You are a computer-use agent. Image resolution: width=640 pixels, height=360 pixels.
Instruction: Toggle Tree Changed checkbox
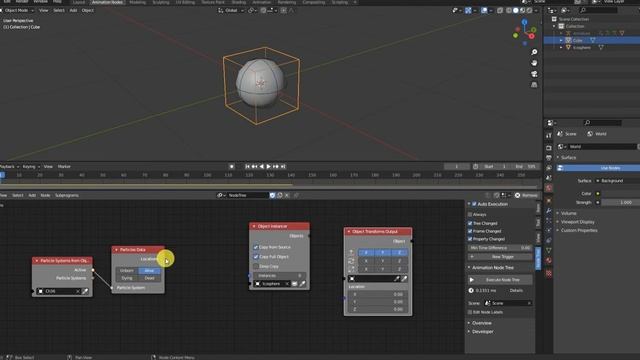[470, 224]
